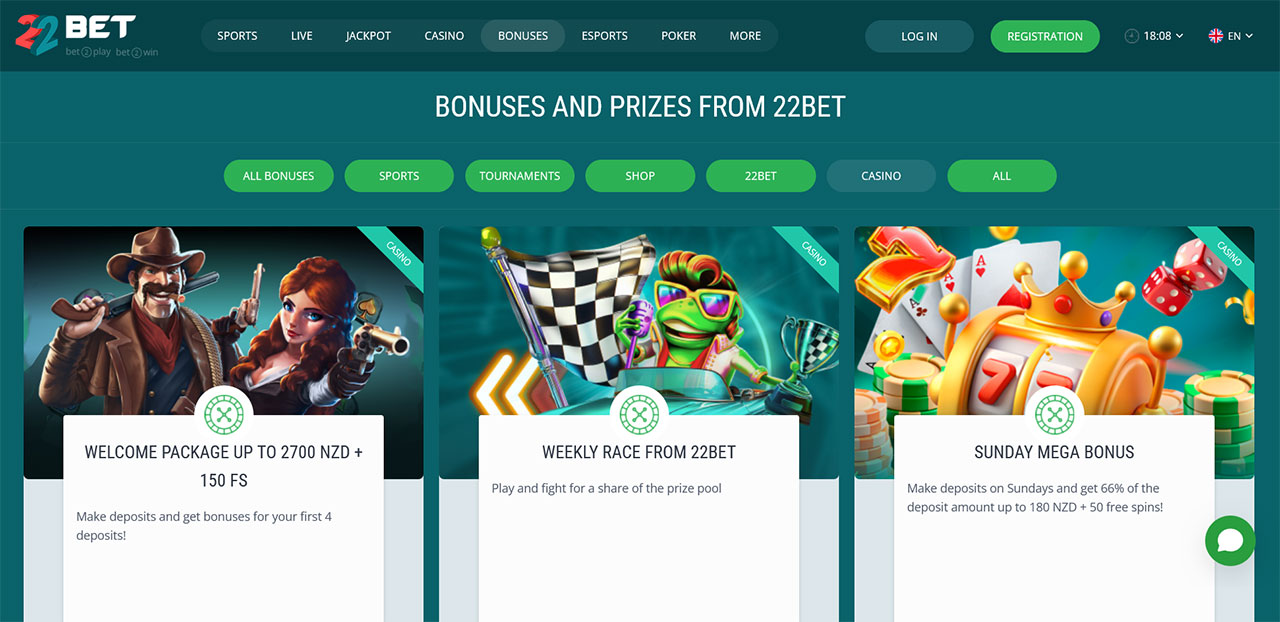Click roulette icon on Weekly Race card
1280x622 pixels.
[638, 414]
